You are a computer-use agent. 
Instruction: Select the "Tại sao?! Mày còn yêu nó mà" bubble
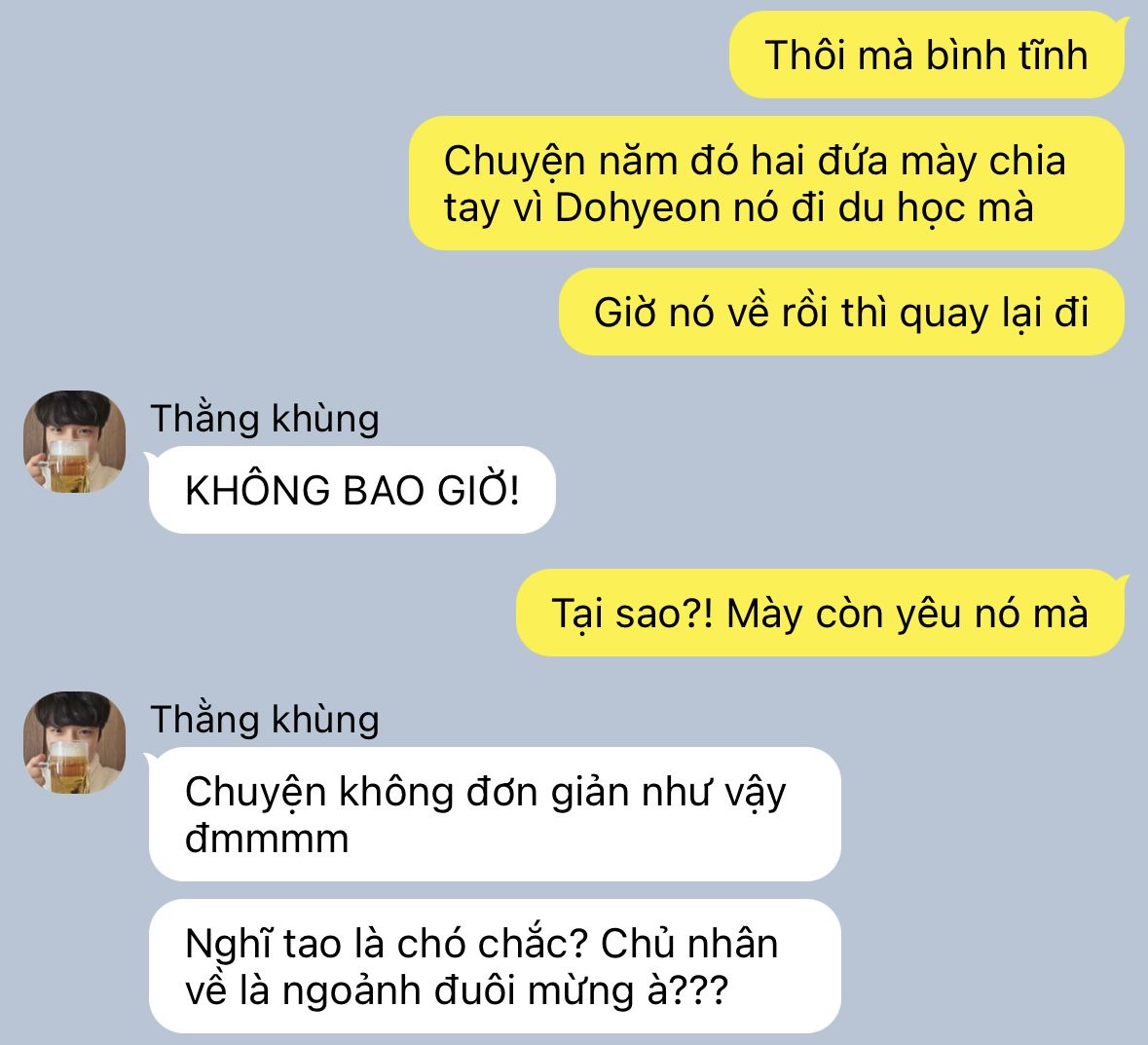pyautogui.click(x=821, y=613)
